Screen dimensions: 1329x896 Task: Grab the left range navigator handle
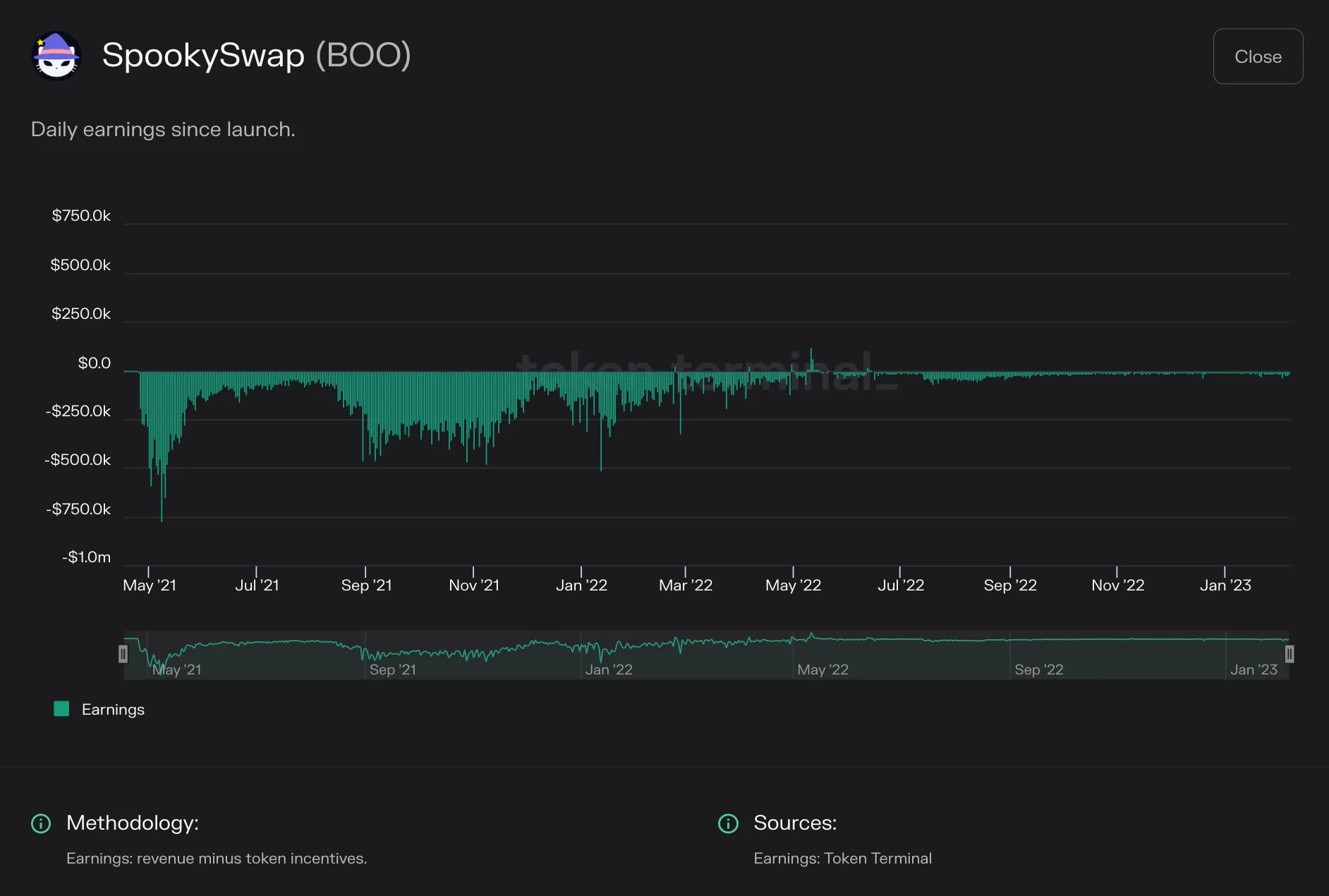coord(123,654)
